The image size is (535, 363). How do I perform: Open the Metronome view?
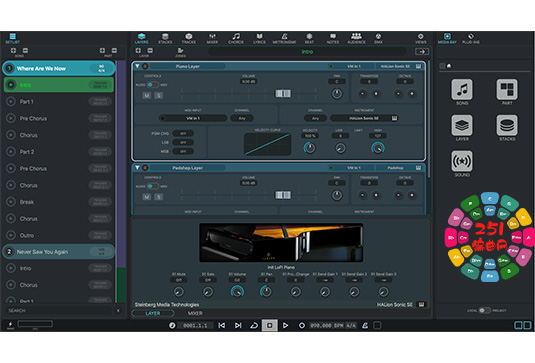(284, 38)
